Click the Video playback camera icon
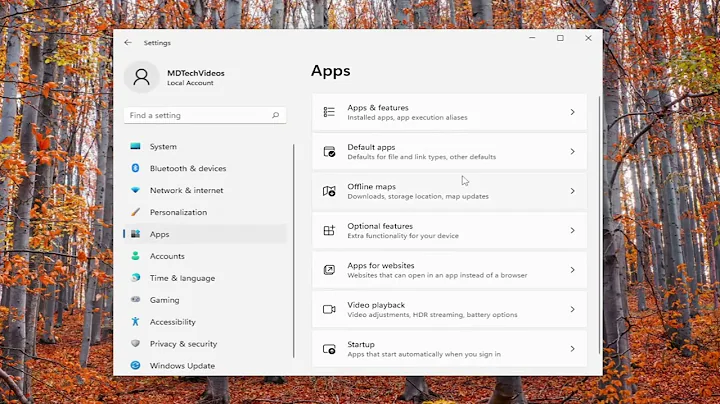Screen dimensions: 720x404 pyautogui.click(x=329, y=309)
